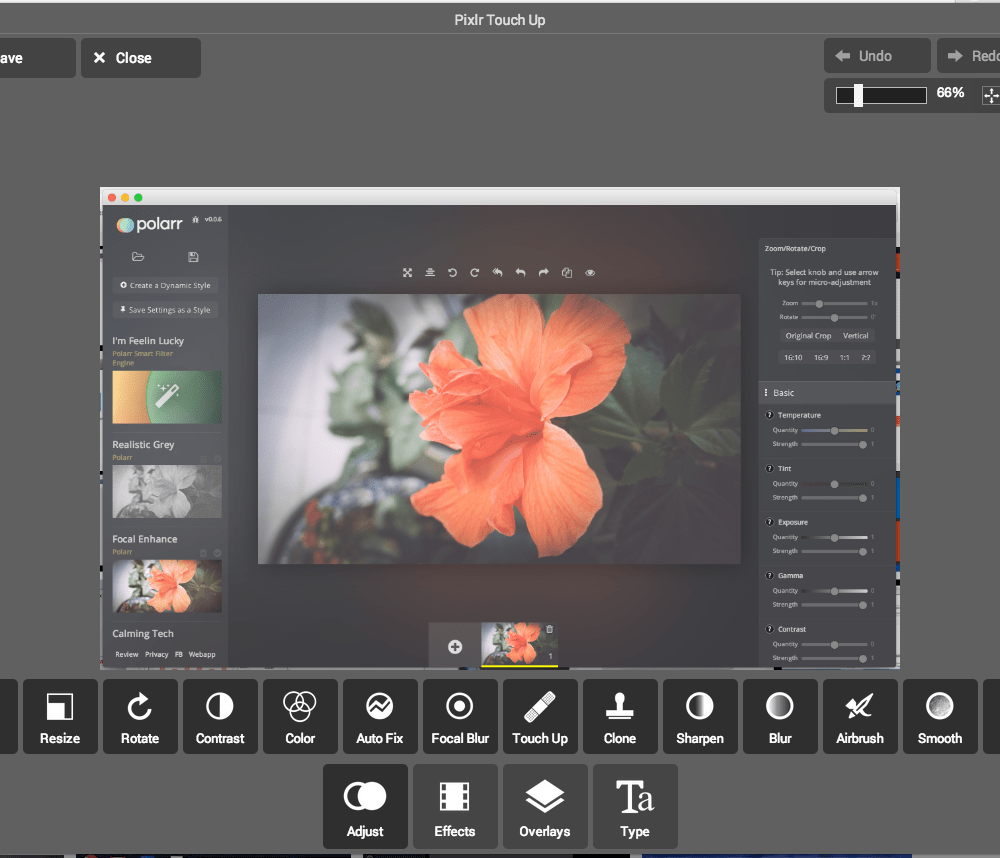1000x858 pixels.
Task: Click the open folder icon in Polarr sidebar
Action: pyautogui.click(x=138, y=256)
